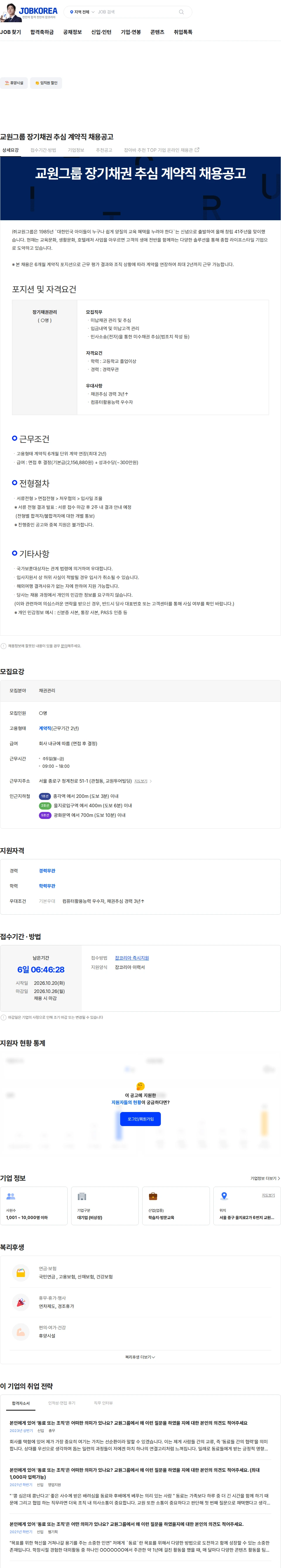Click the 학력무관 education text
The image size is (281, 1568).
(x=47, y=886)
